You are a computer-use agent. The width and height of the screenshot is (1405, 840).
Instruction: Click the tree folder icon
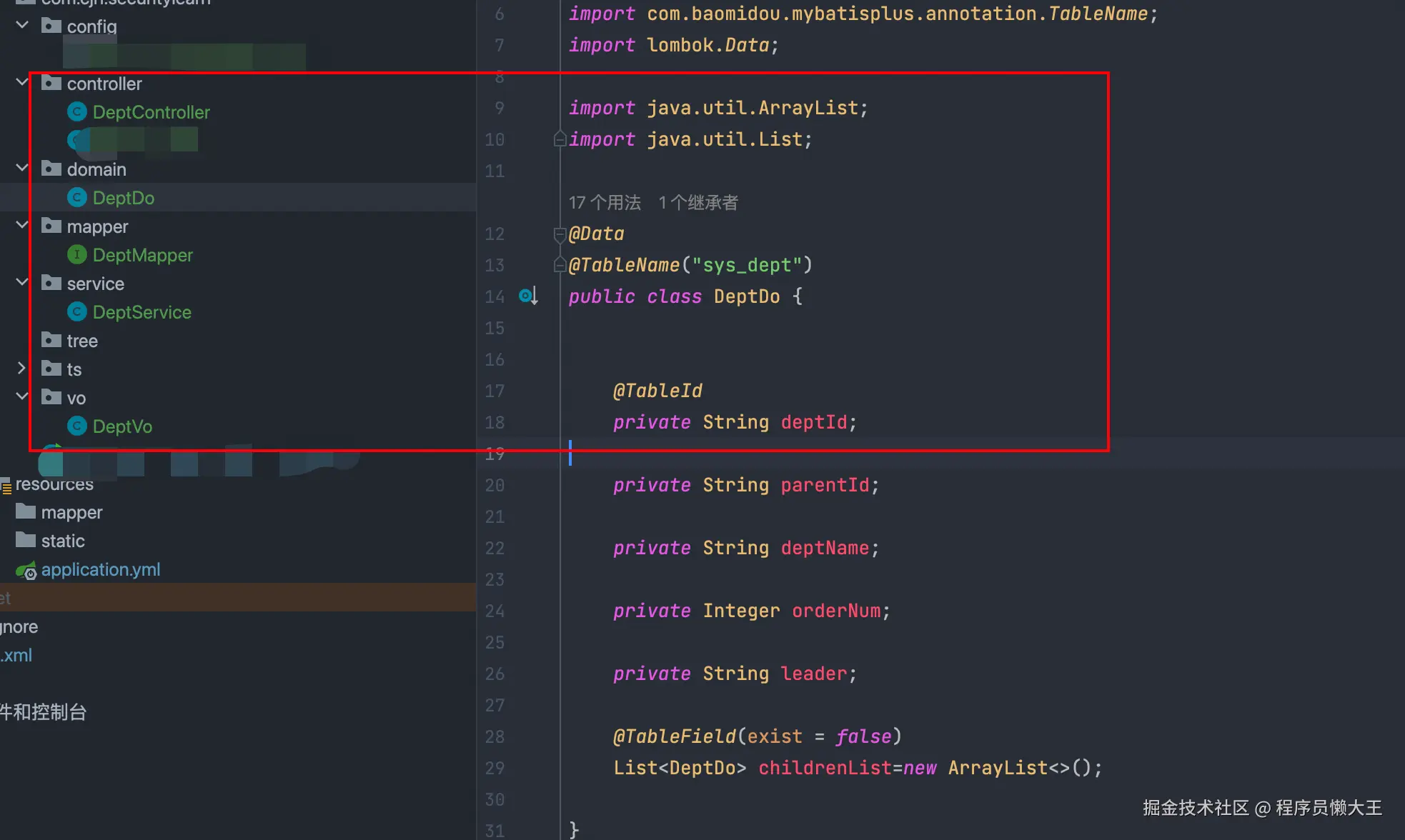pyautogui.click(x=51, y=341)
